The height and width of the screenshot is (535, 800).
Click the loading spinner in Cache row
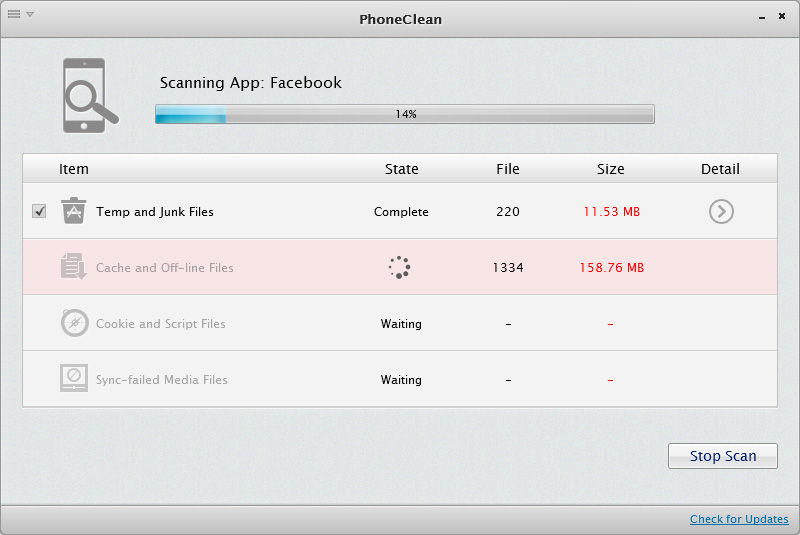(399, 267)
